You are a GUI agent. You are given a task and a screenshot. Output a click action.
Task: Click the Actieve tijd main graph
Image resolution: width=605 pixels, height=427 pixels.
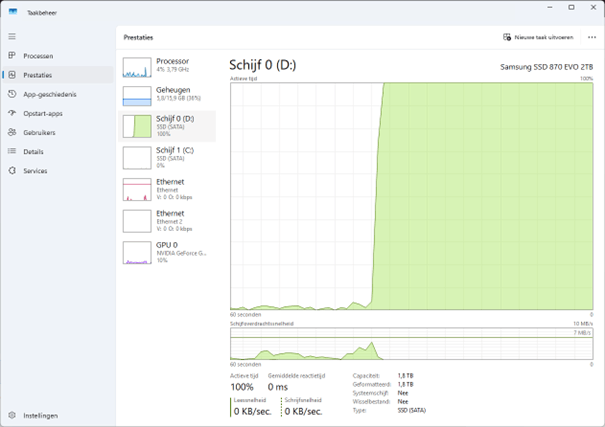pyautogui.click(x=412, y=196)
